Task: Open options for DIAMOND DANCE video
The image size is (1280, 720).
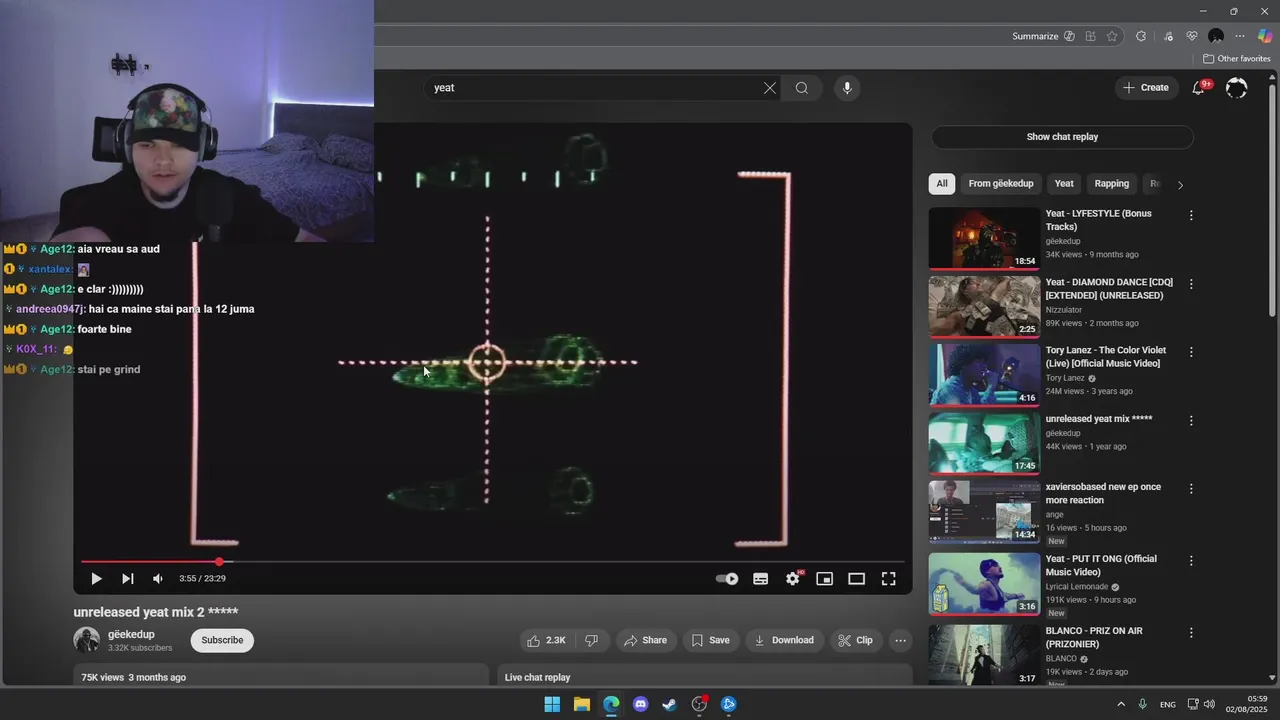Action: tap(1191, 284)
